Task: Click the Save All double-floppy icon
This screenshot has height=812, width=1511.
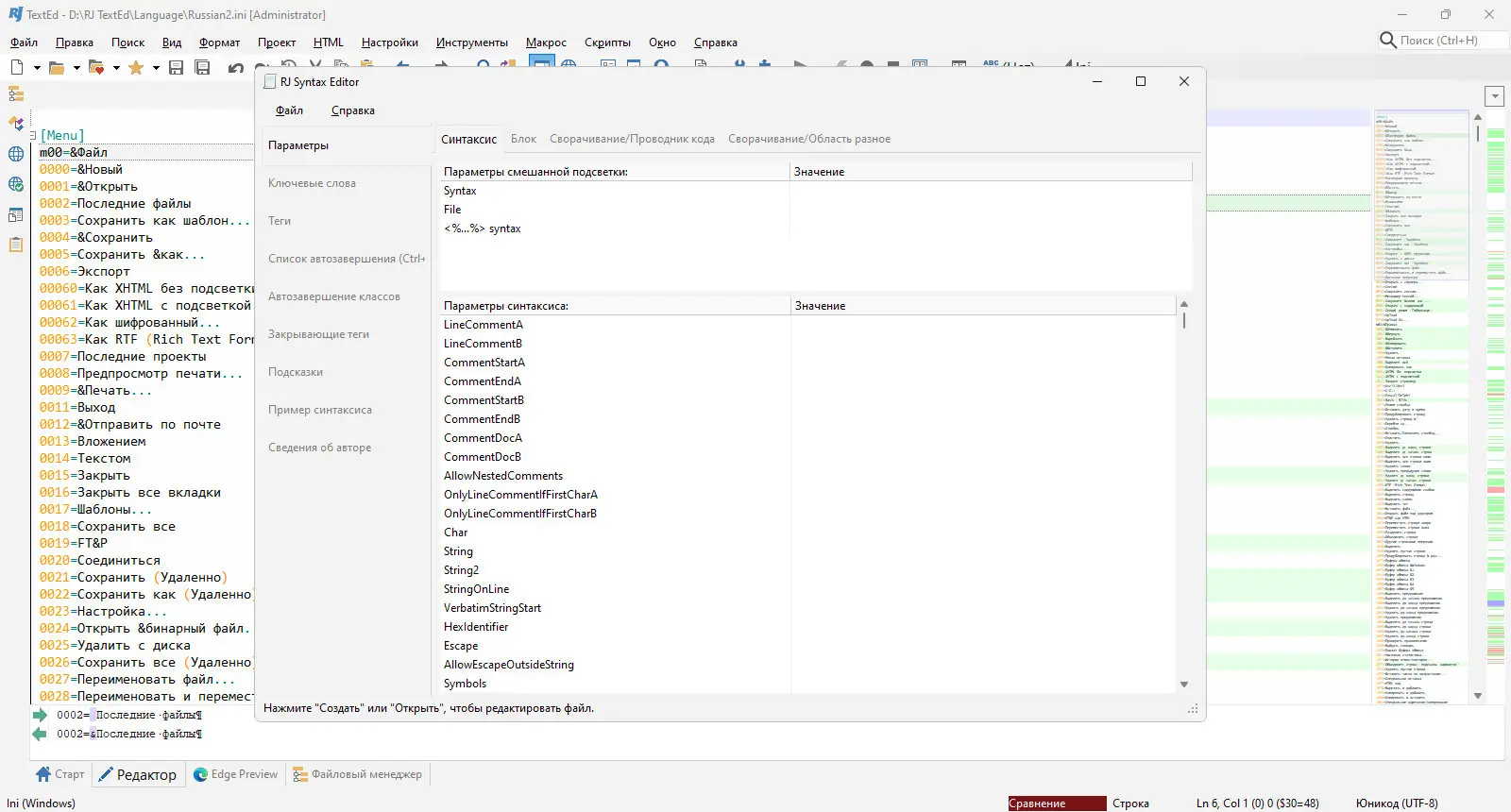Action: [202, 67]
